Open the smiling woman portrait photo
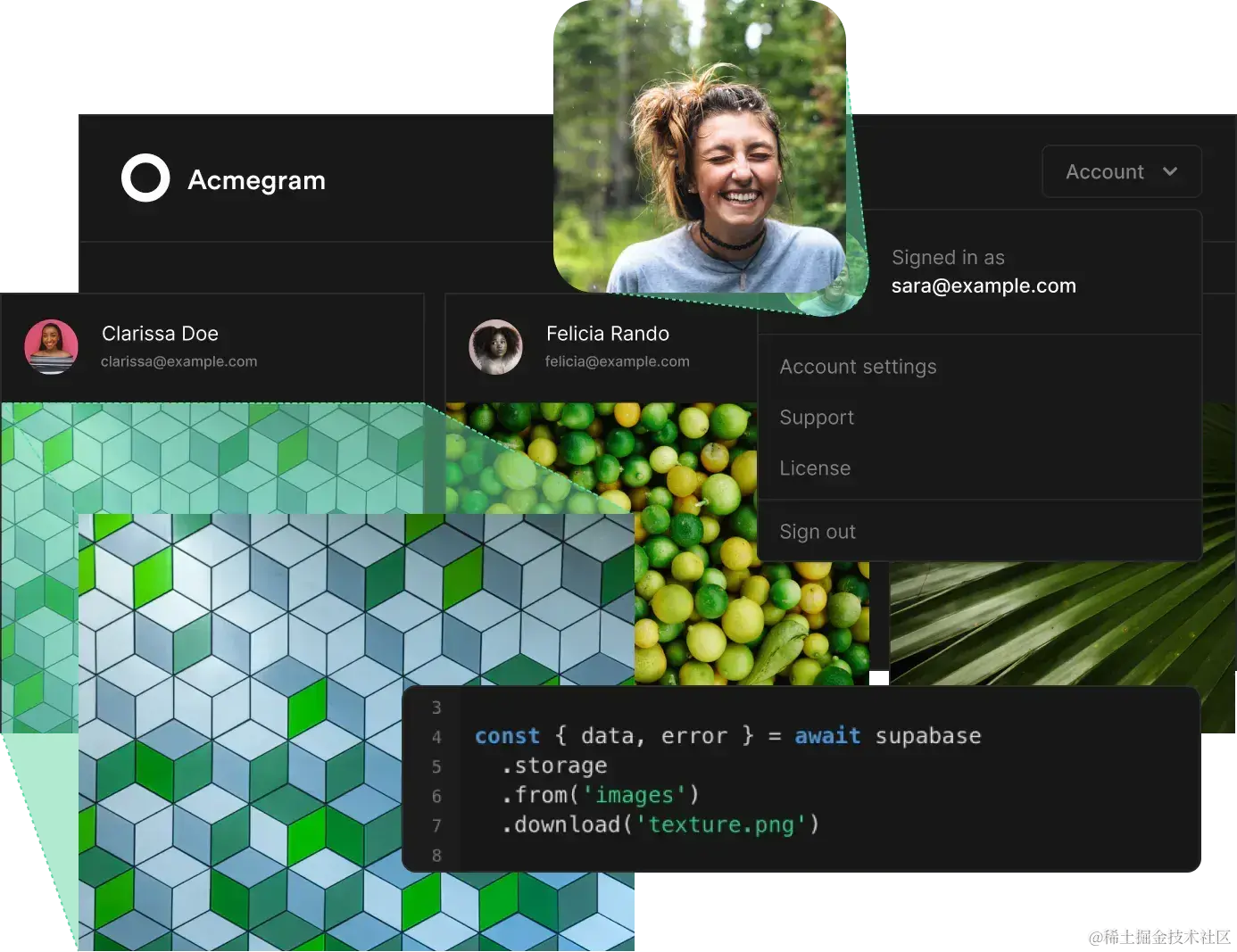 coord(700,147)
